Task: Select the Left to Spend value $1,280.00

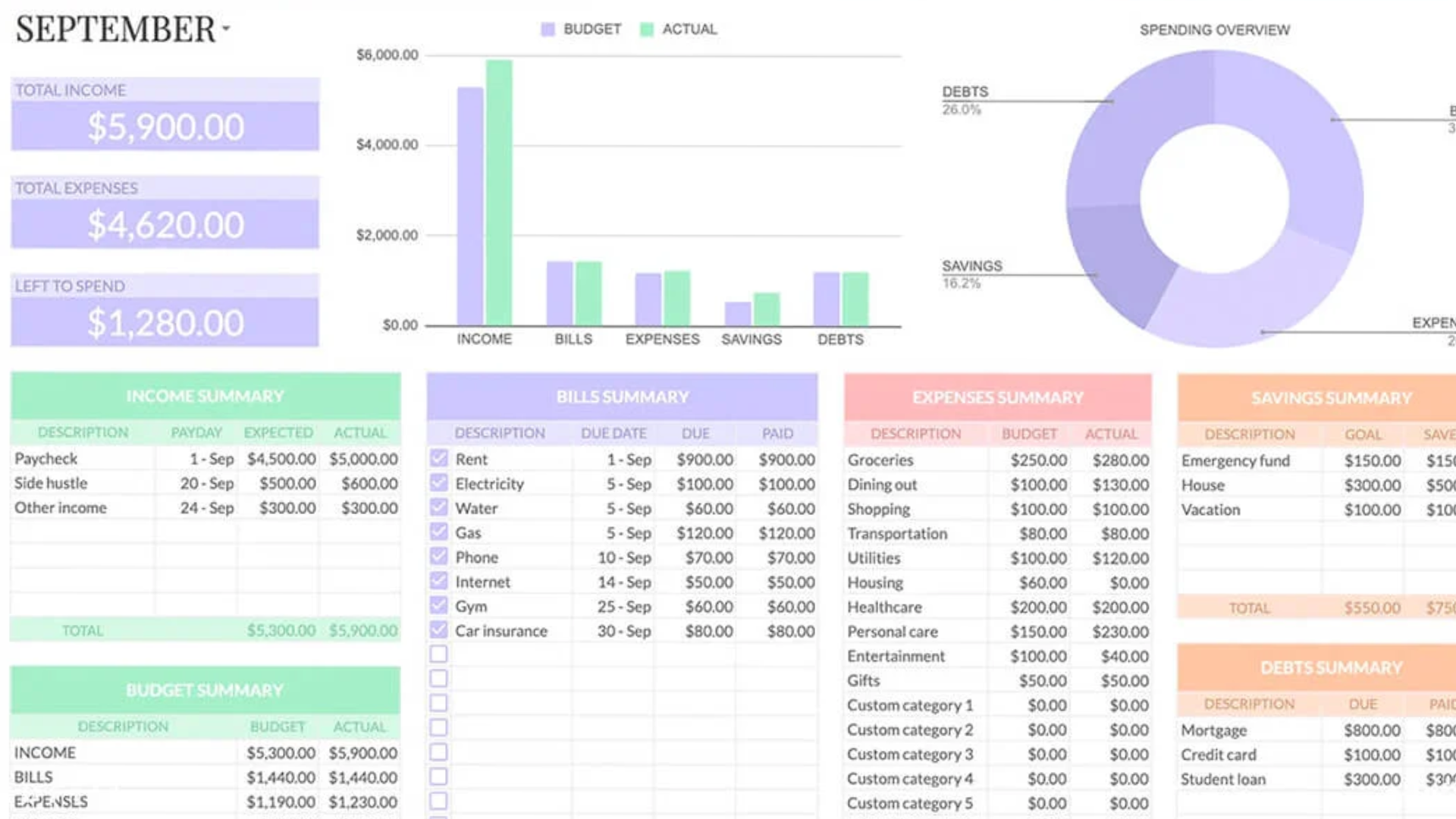Action: pos(165,323)
